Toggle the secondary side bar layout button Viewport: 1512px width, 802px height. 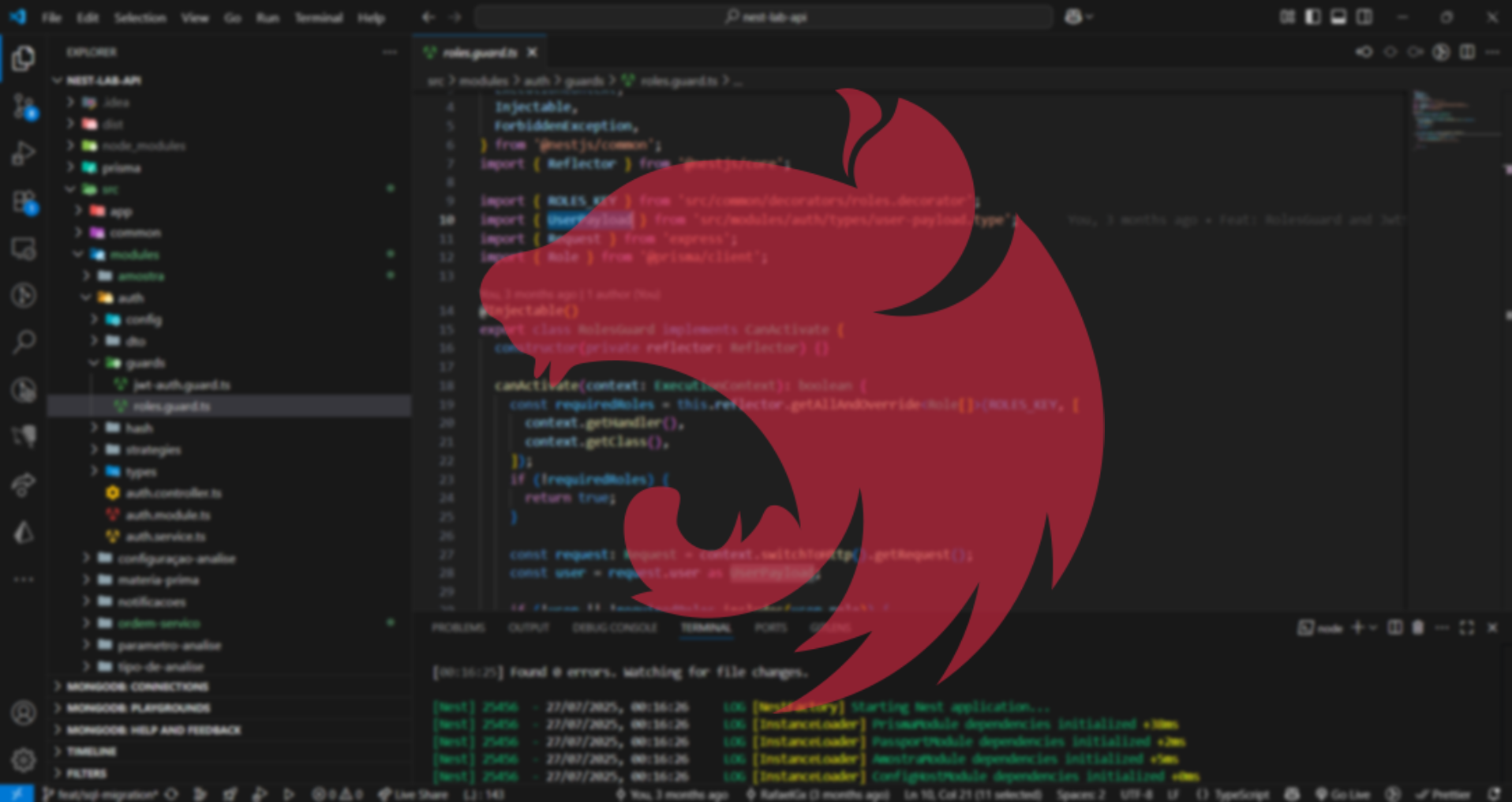click(x=1364, y=17)
